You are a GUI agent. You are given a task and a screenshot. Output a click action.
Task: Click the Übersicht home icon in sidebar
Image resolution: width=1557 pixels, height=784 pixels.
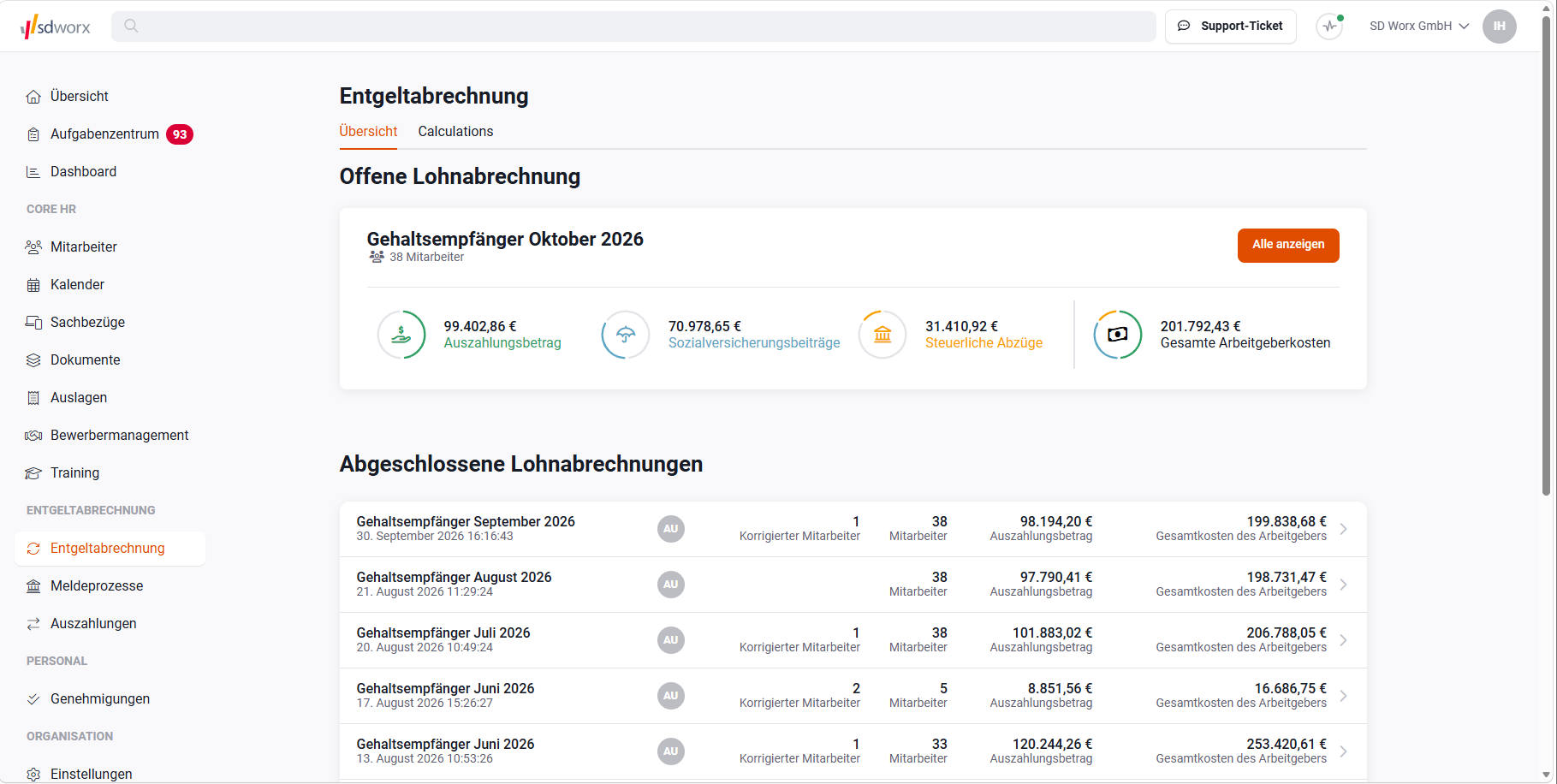click(x=33, y=97)
